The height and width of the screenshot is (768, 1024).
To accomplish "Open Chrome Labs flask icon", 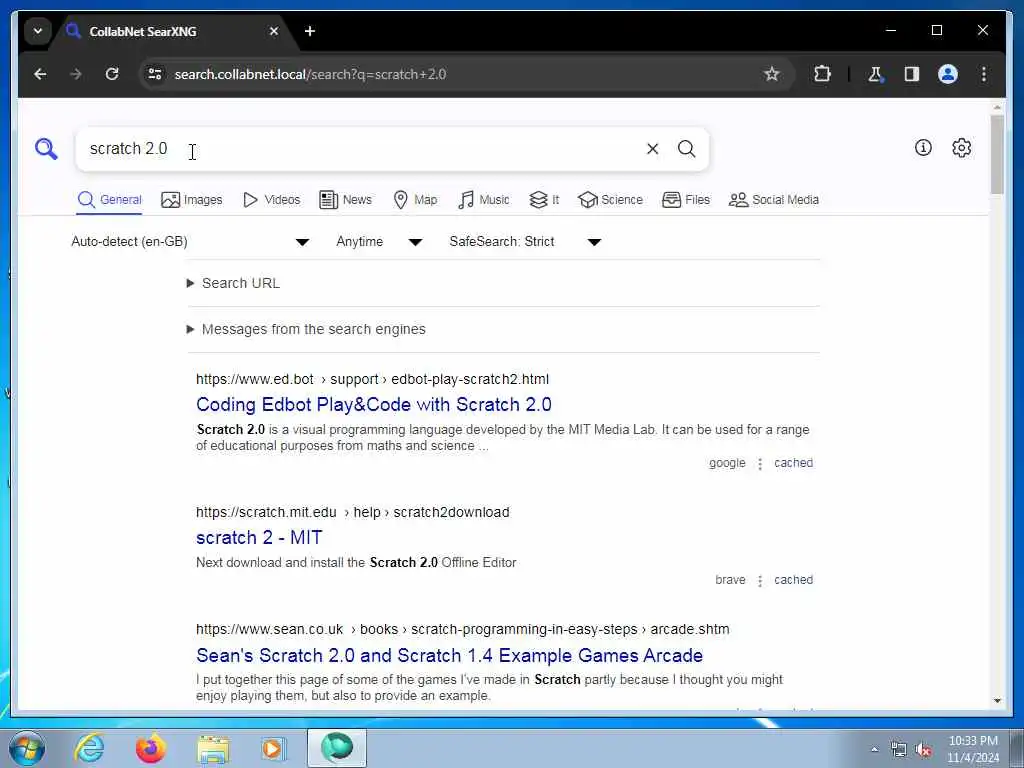I will (x=875, y=74).
